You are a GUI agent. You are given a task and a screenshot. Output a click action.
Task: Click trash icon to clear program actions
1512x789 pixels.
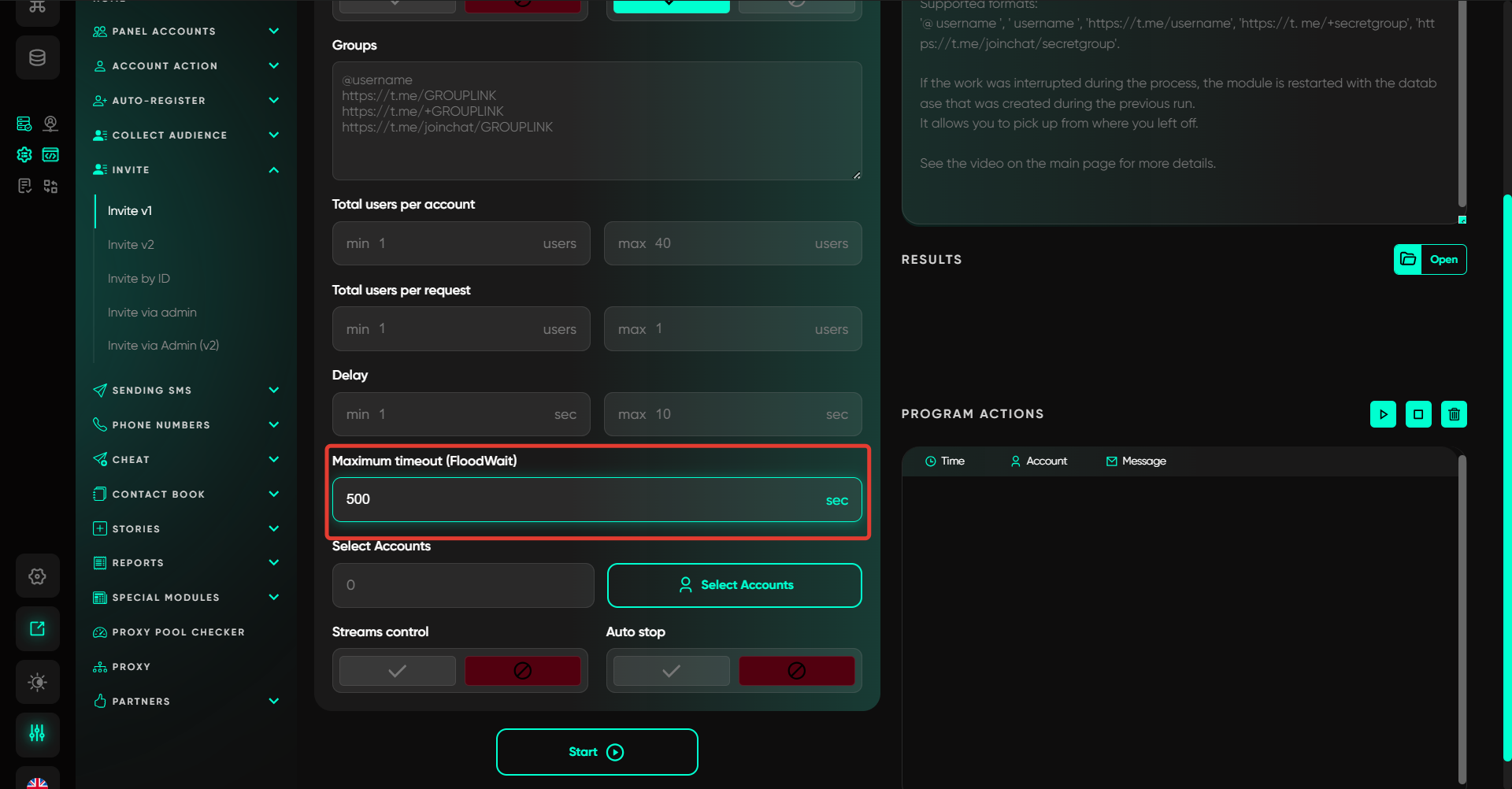point(1454,414)
